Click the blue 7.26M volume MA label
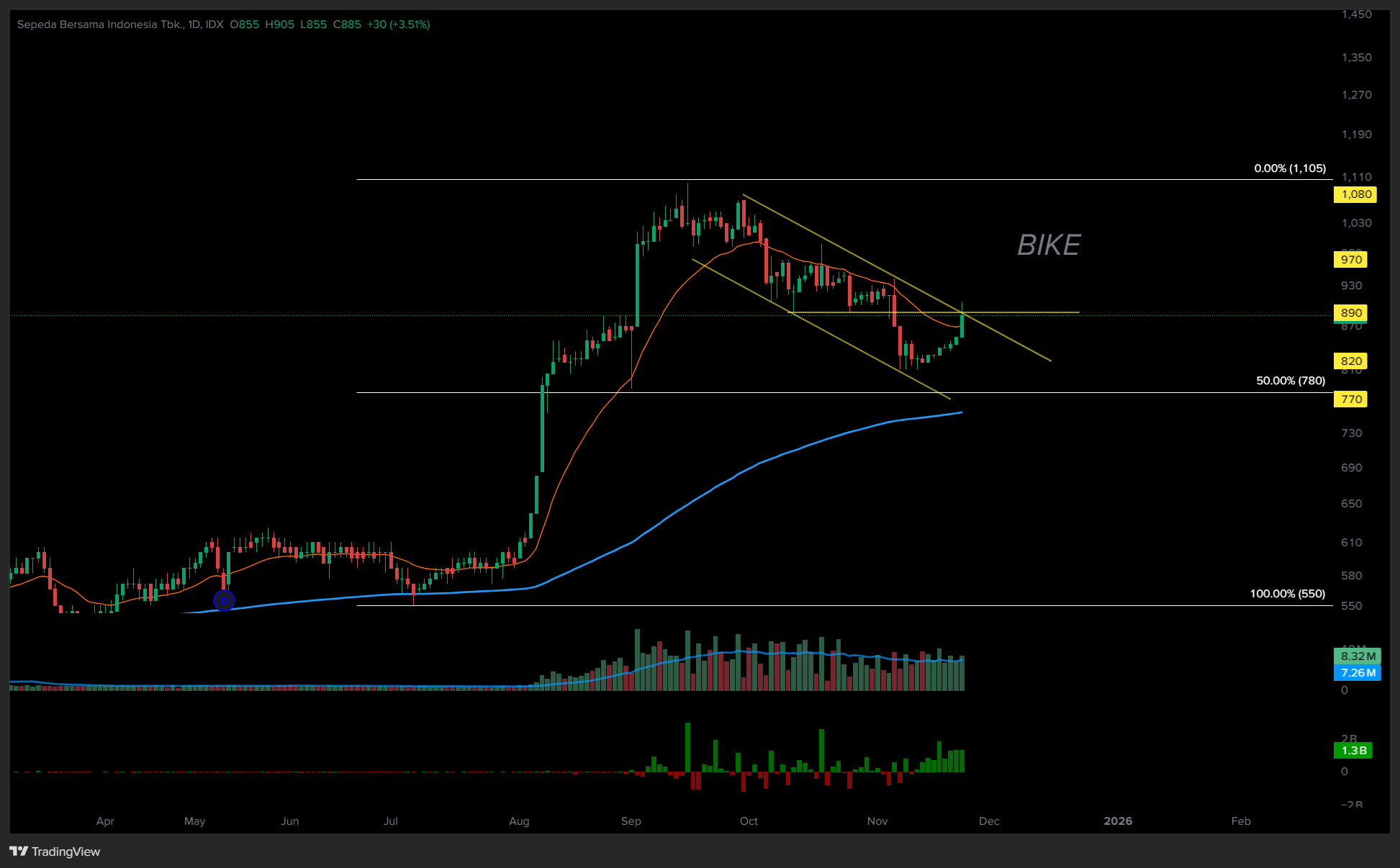 click(1358, 673)
